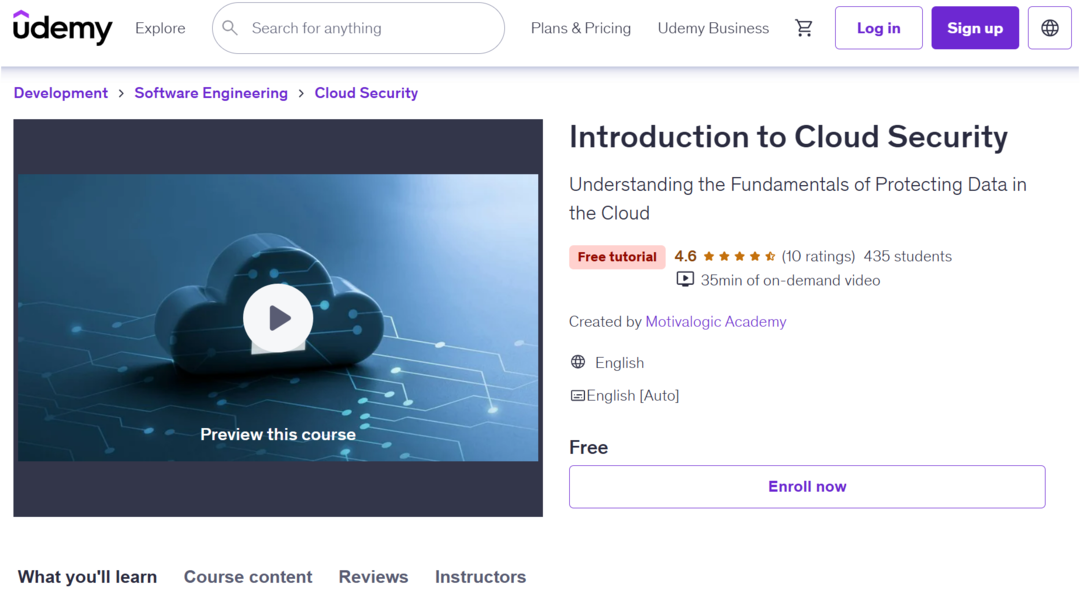The image size is (1080, 600).
Task: Click the star rating icons
Action: [739, 257]
